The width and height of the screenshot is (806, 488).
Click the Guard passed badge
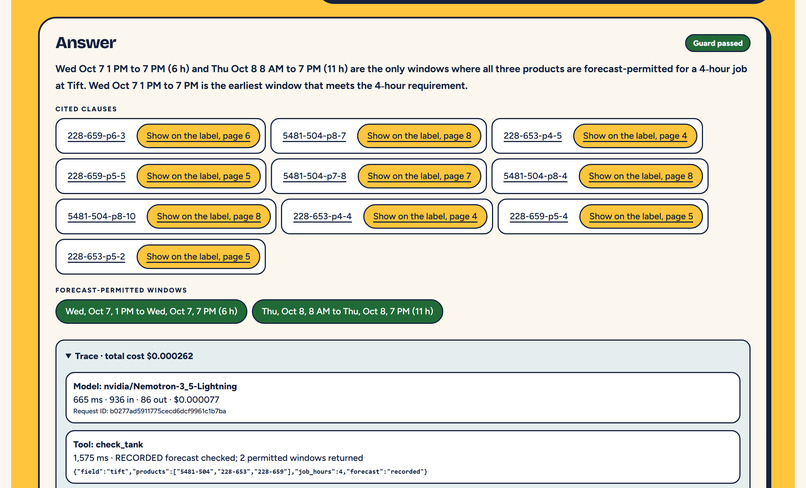(718, 43)
